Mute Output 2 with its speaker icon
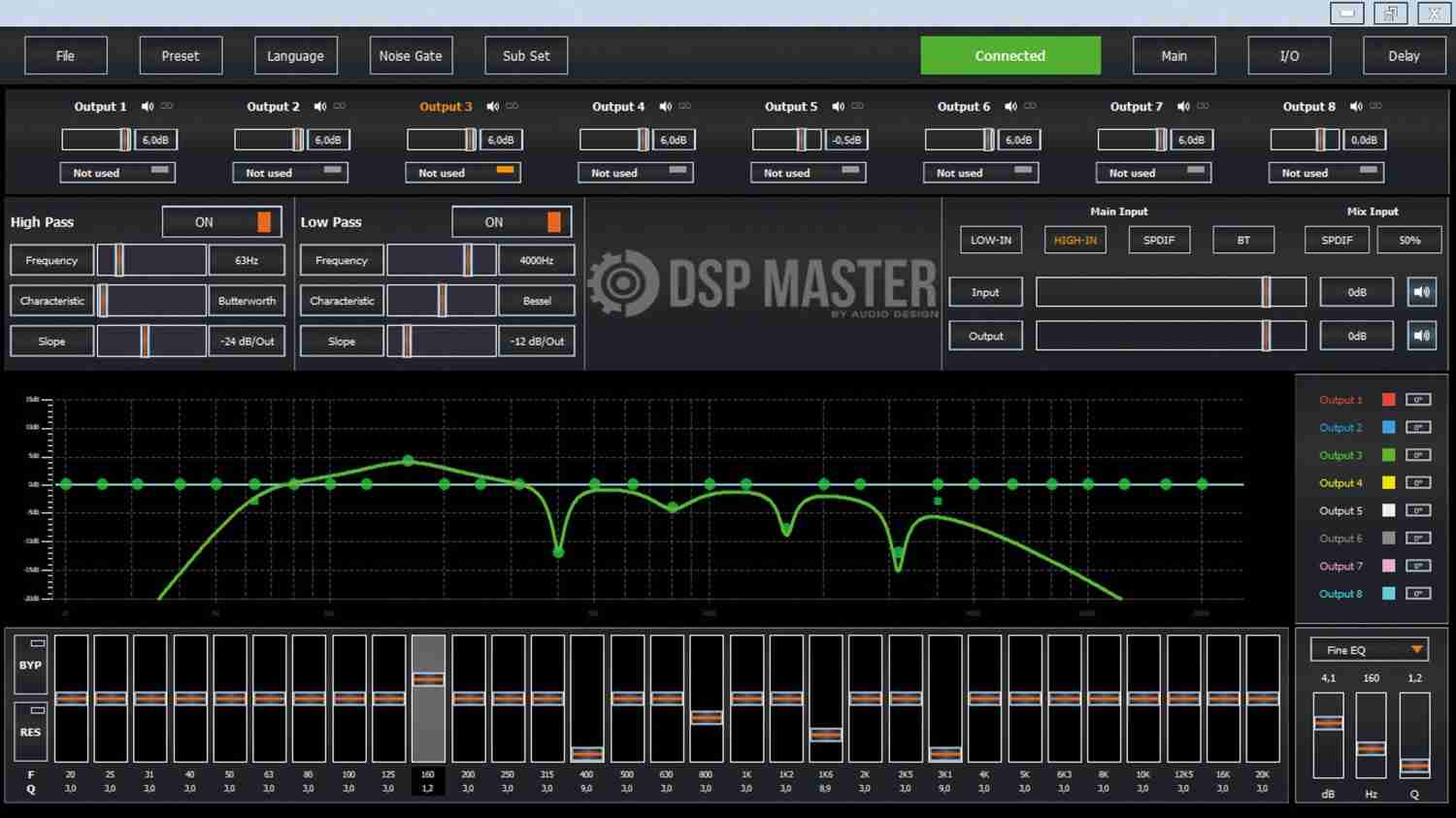1456x818 pixels. pos(320,107)
